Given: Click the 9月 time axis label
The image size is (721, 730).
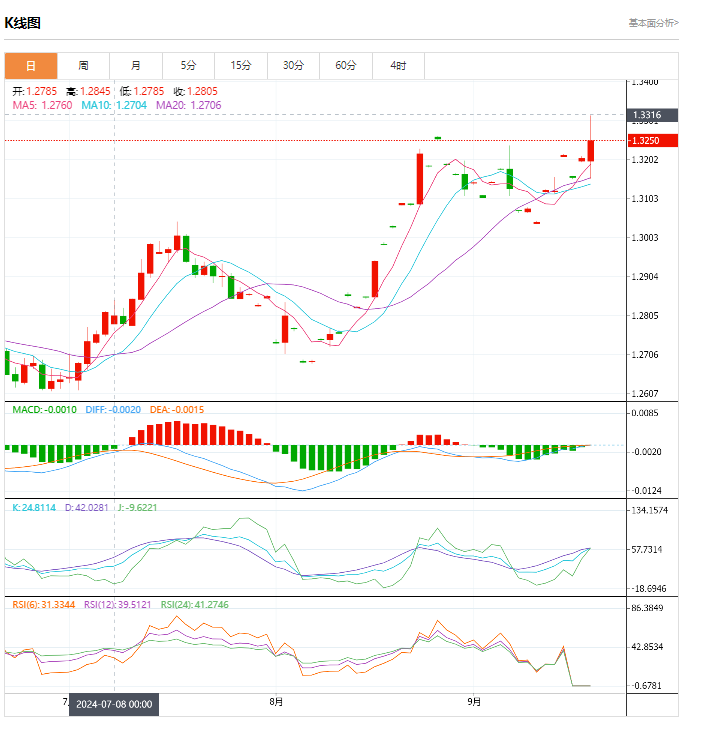Looking at the screenshot, I should click(x=474, y=702).
